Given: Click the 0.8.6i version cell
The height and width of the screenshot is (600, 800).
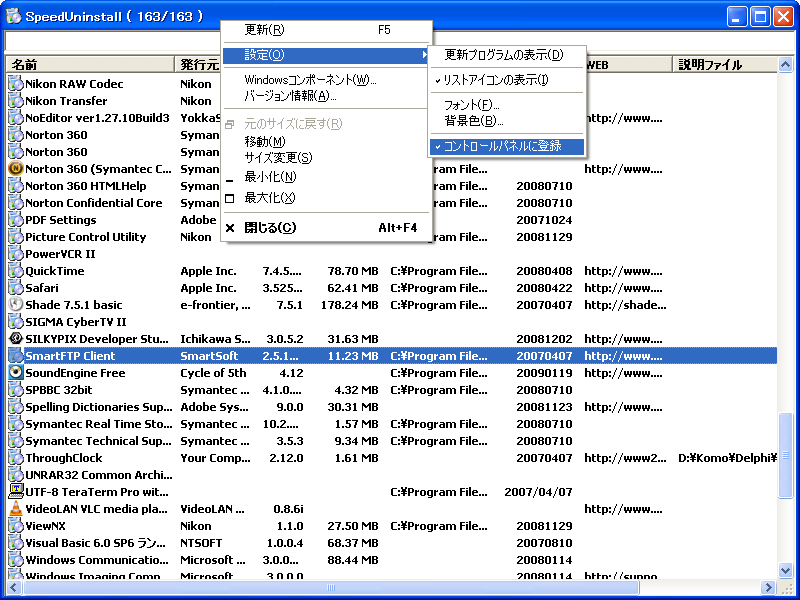Looking at the screenshot, I should [288, 509].
